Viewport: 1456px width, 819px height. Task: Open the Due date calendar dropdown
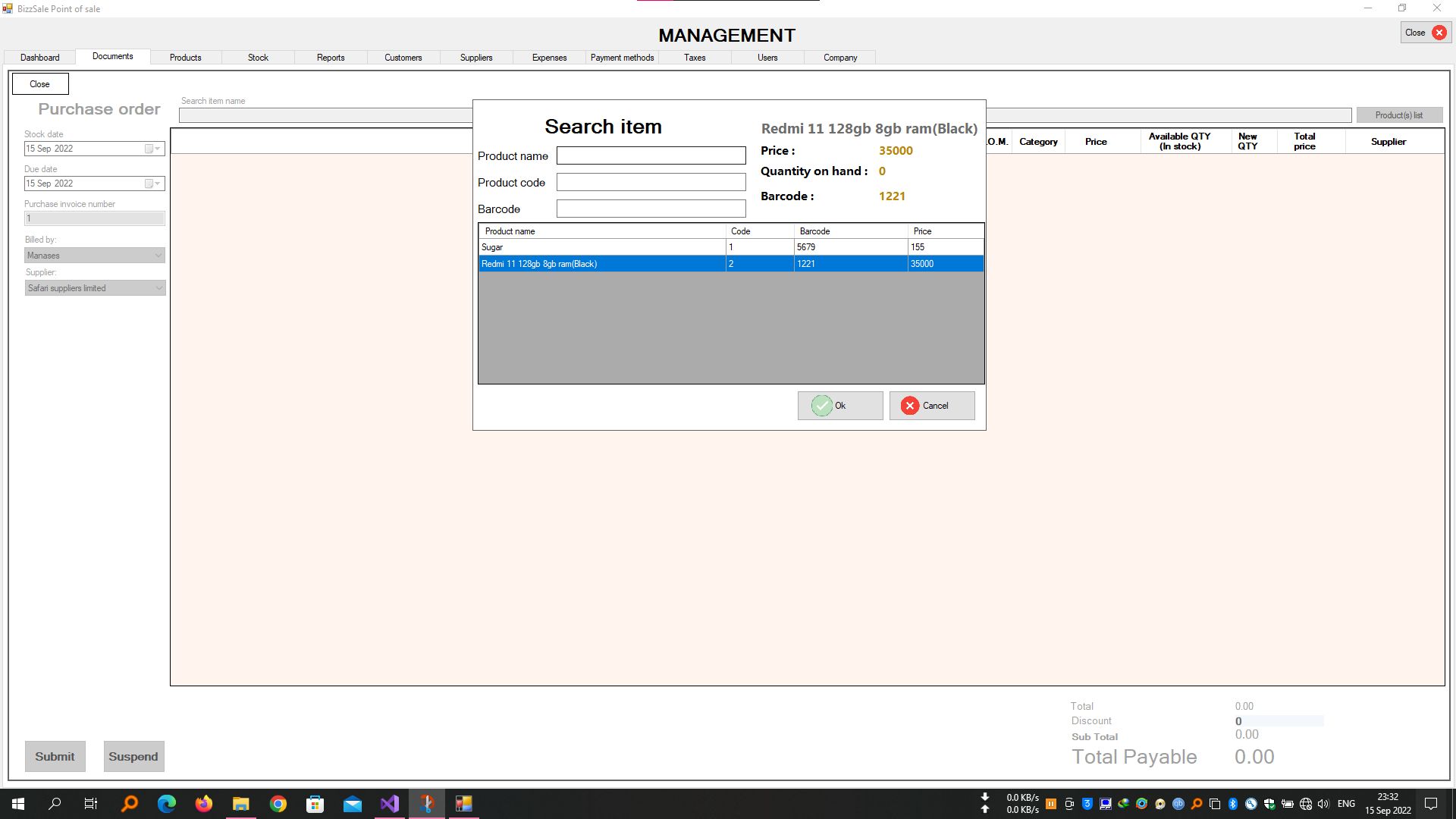(152, 184)
